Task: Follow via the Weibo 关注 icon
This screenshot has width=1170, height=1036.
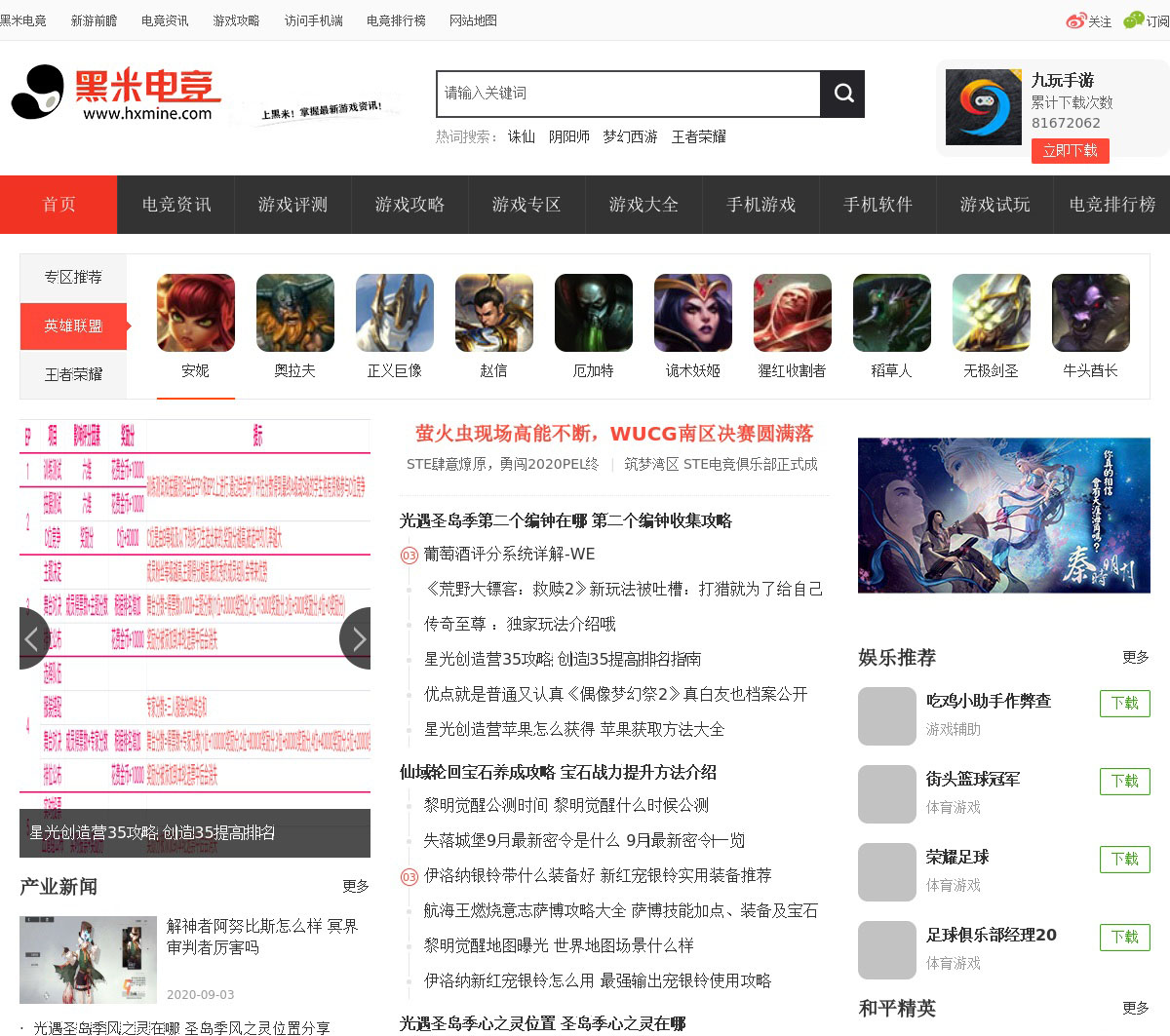Action: click(1088, 20)
